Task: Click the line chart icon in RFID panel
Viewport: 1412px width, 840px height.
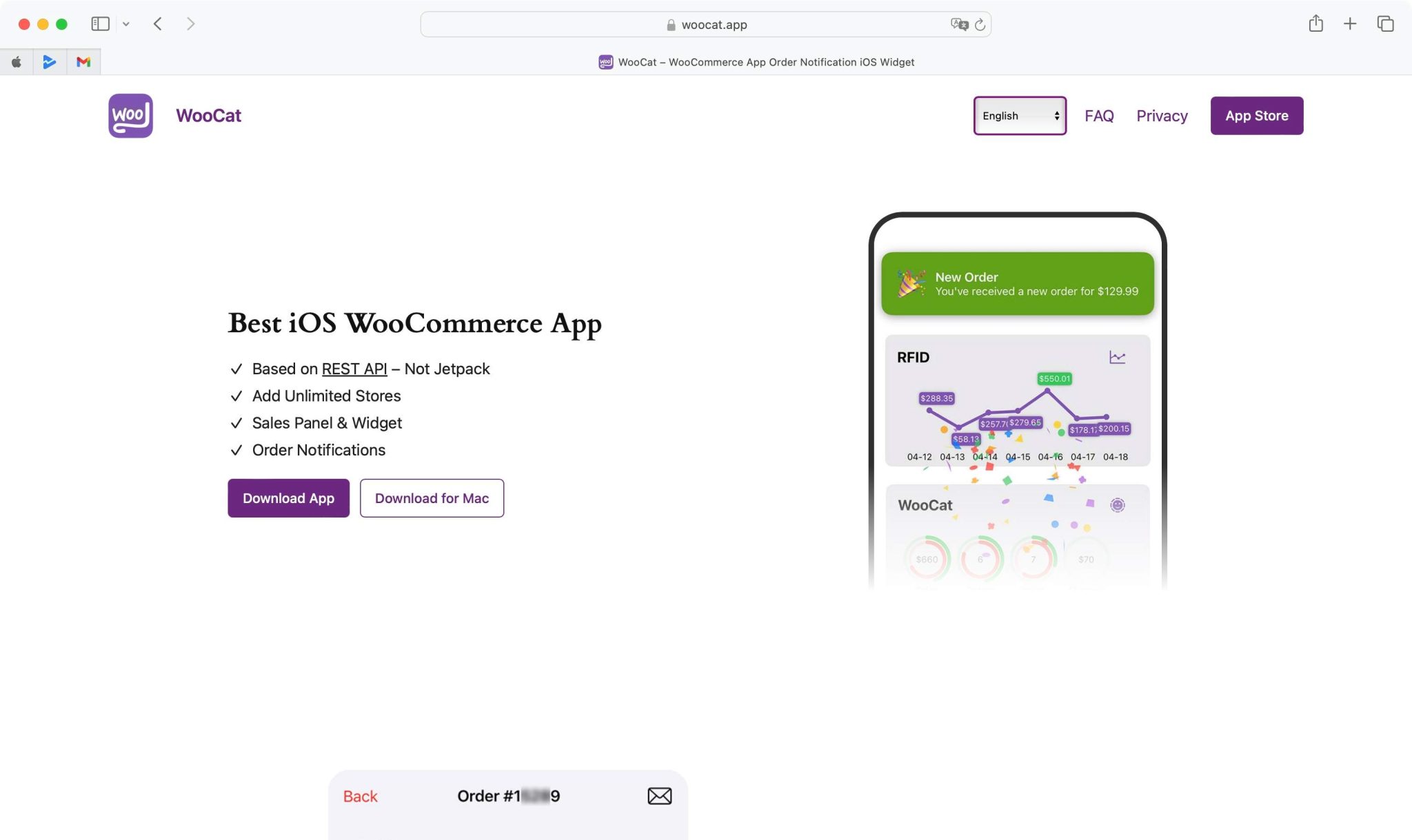Action: [x=1118, y=357]
